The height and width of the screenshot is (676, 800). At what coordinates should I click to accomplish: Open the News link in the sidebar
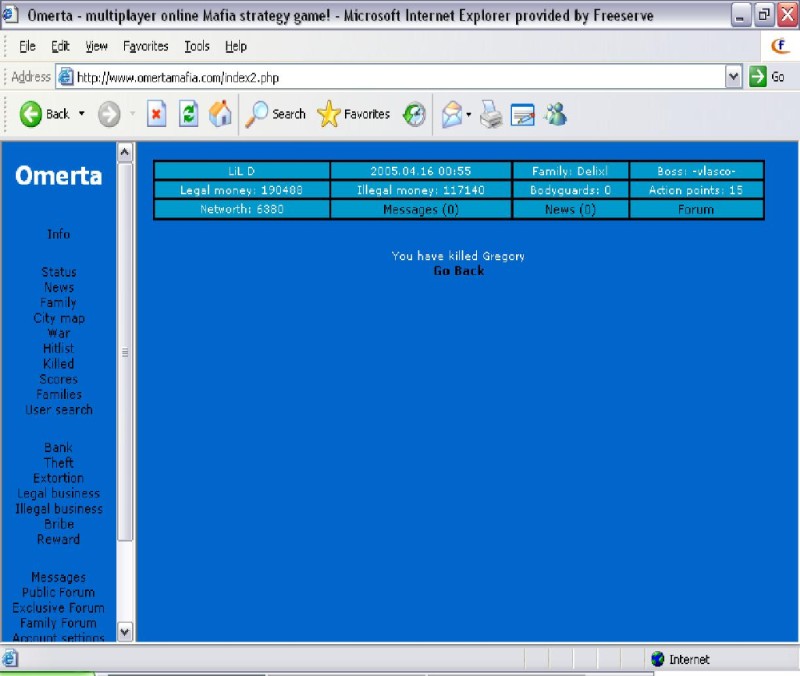pyautogui.click(x=59, y=287)
